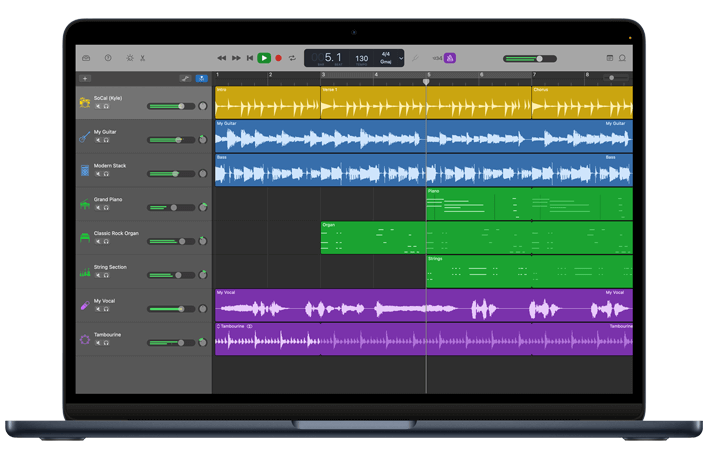This screenshot has height=454, width=709.
Task: Mute the My Guitar track
Action: click(x=98, y=140)
